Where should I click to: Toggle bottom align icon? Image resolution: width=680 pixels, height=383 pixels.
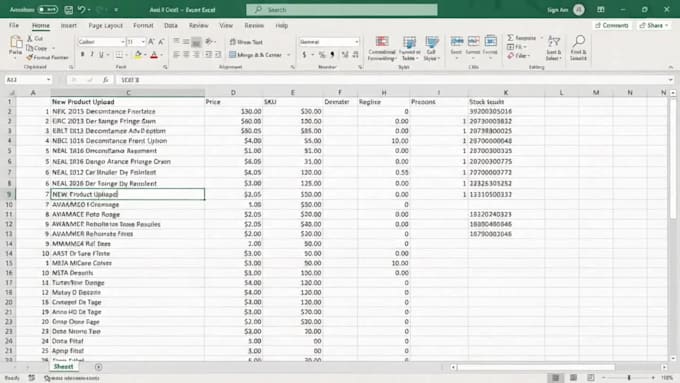(196, 42)
